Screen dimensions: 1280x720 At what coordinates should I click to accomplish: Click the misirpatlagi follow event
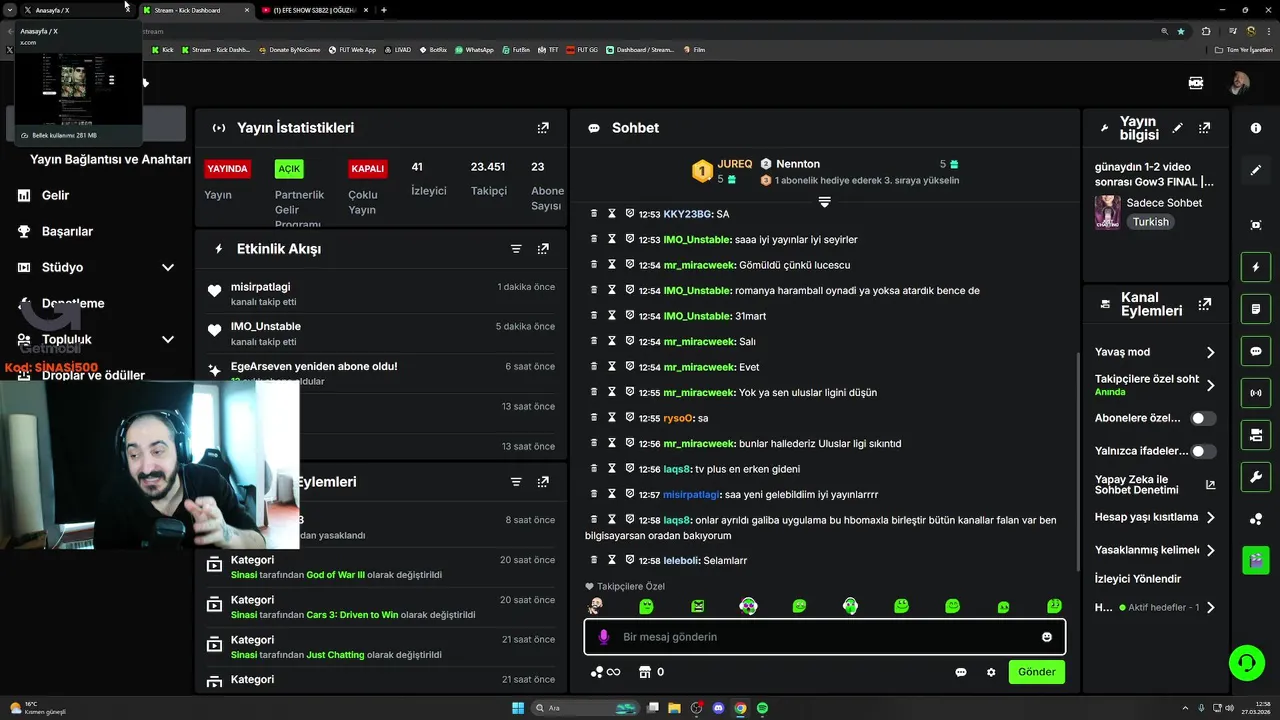pos(380,293)
